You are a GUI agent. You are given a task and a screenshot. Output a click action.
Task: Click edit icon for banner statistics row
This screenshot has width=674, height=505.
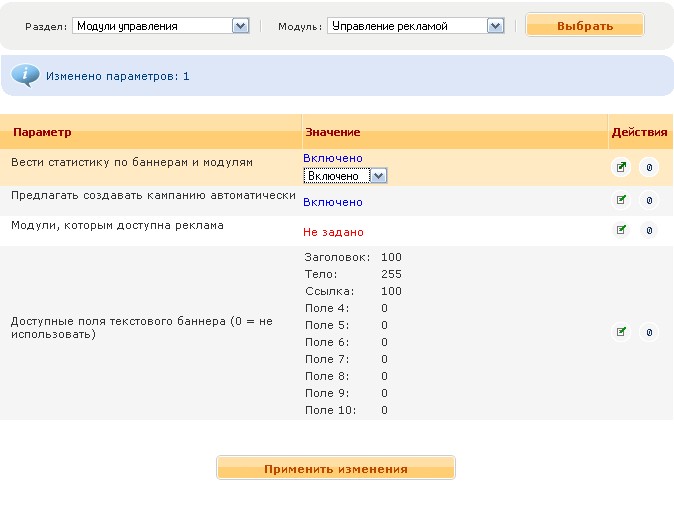pyautogui.click(x=621, y=167)
